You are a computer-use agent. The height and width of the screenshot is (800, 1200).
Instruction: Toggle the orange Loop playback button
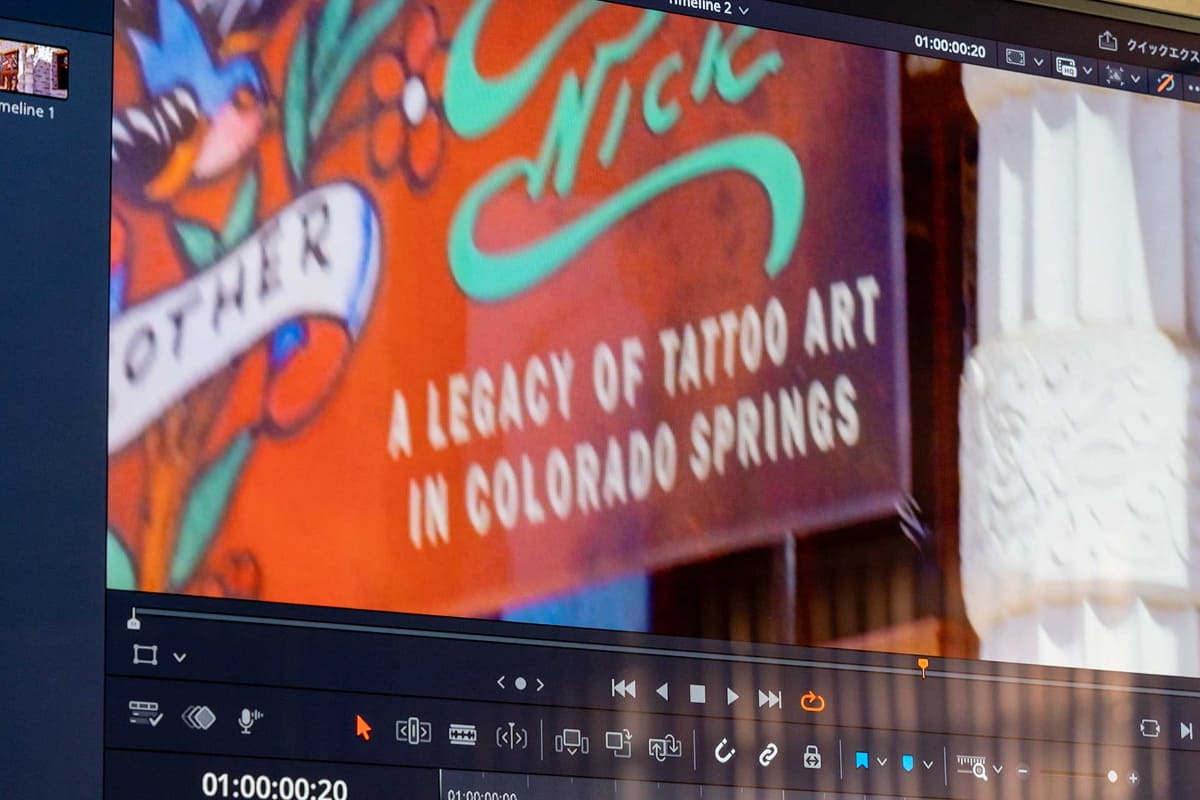(x=812, y=702)
